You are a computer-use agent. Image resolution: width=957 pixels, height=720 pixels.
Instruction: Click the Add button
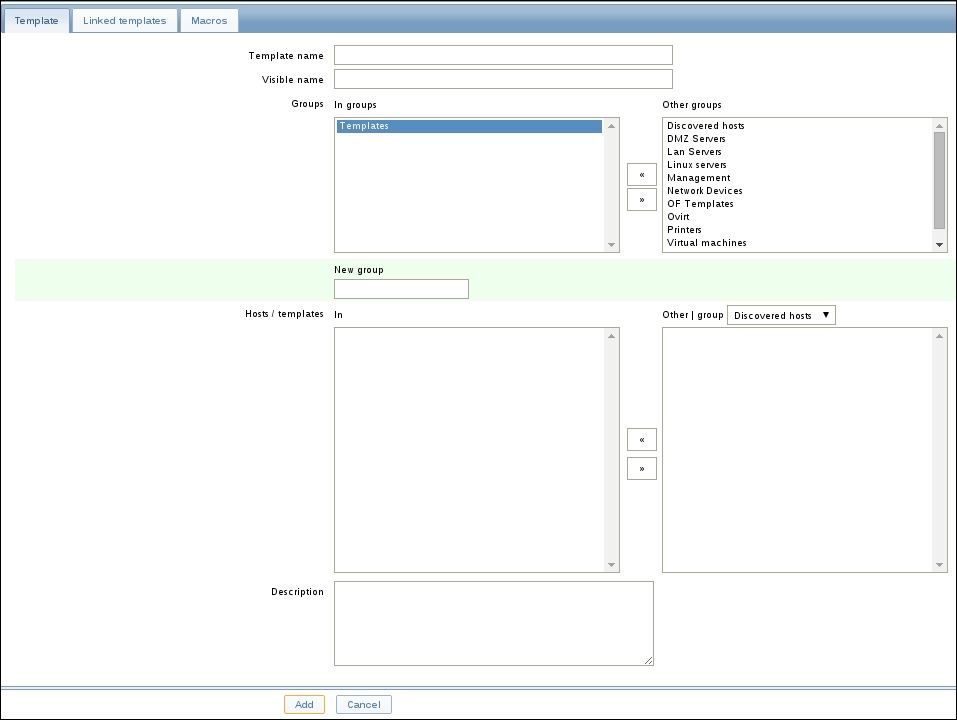[x=304, y=704]
